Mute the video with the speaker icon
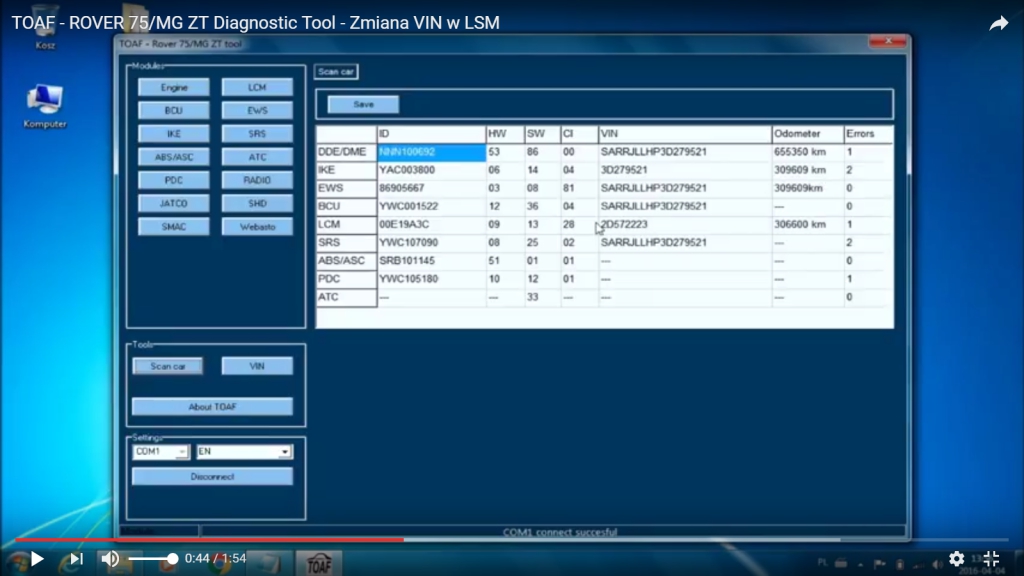1024x576 pixels. [110, 558]
